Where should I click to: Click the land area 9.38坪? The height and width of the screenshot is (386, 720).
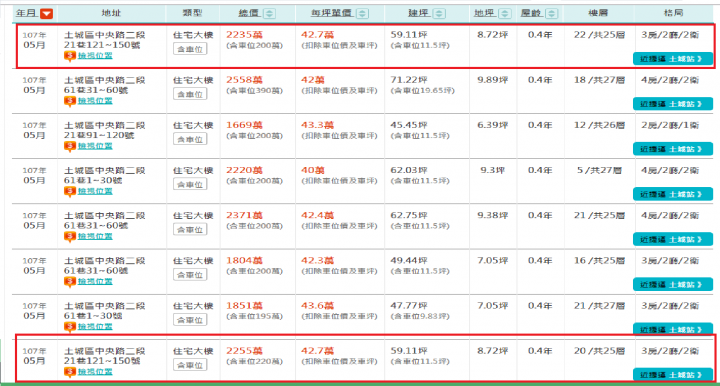click(x=493, y=215)
